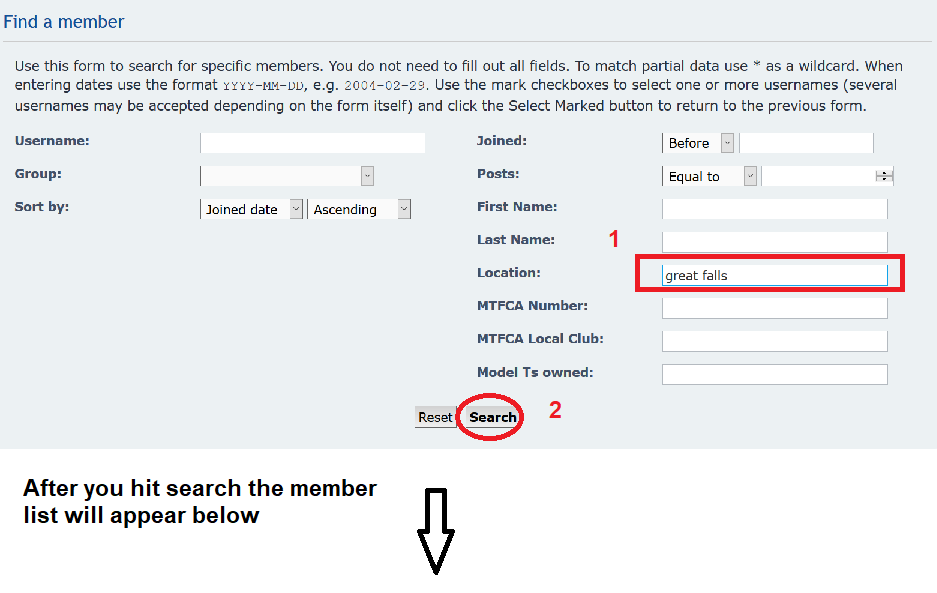Click the Location field containing great falls
Viewport: 937px width, 593px height.
pos(774,275)
